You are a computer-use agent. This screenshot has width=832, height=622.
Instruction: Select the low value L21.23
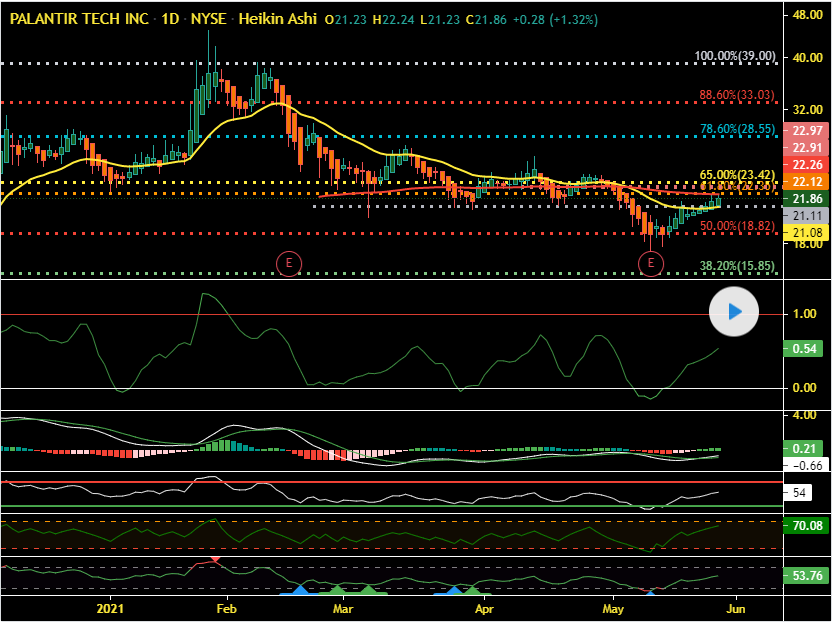tap(440, 20)
